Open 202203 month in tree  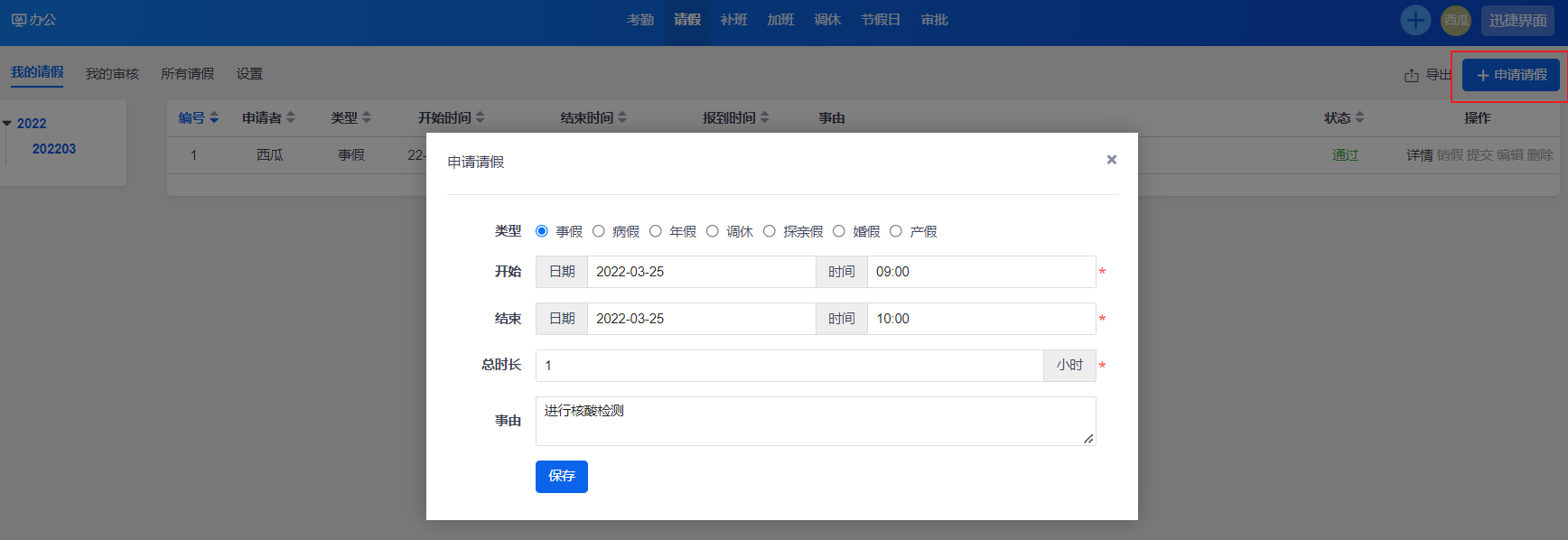54,149
